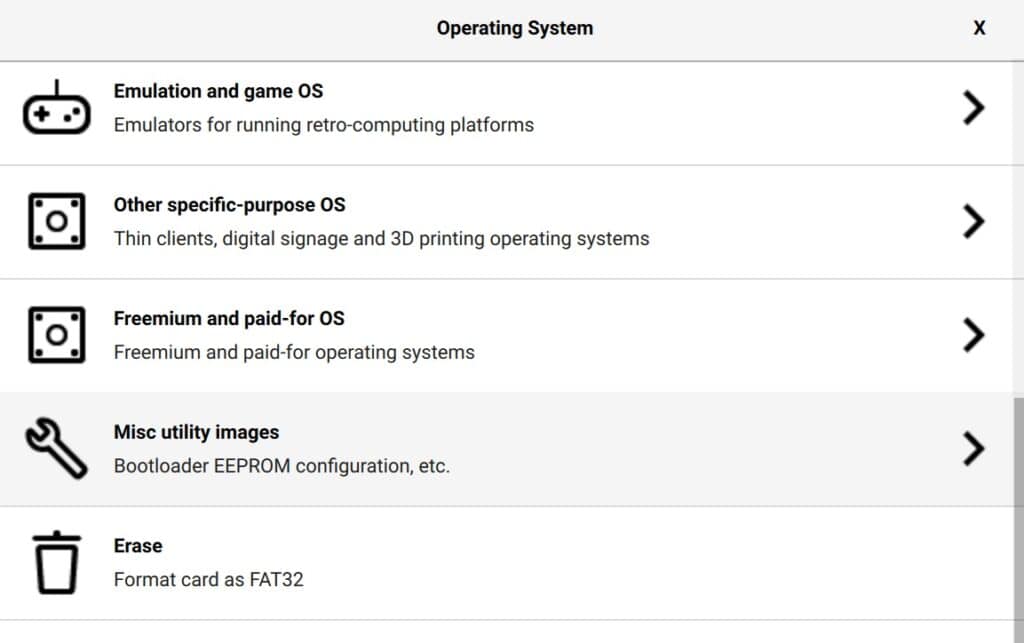Select the Emulation and game OS title

pos(218,91)
